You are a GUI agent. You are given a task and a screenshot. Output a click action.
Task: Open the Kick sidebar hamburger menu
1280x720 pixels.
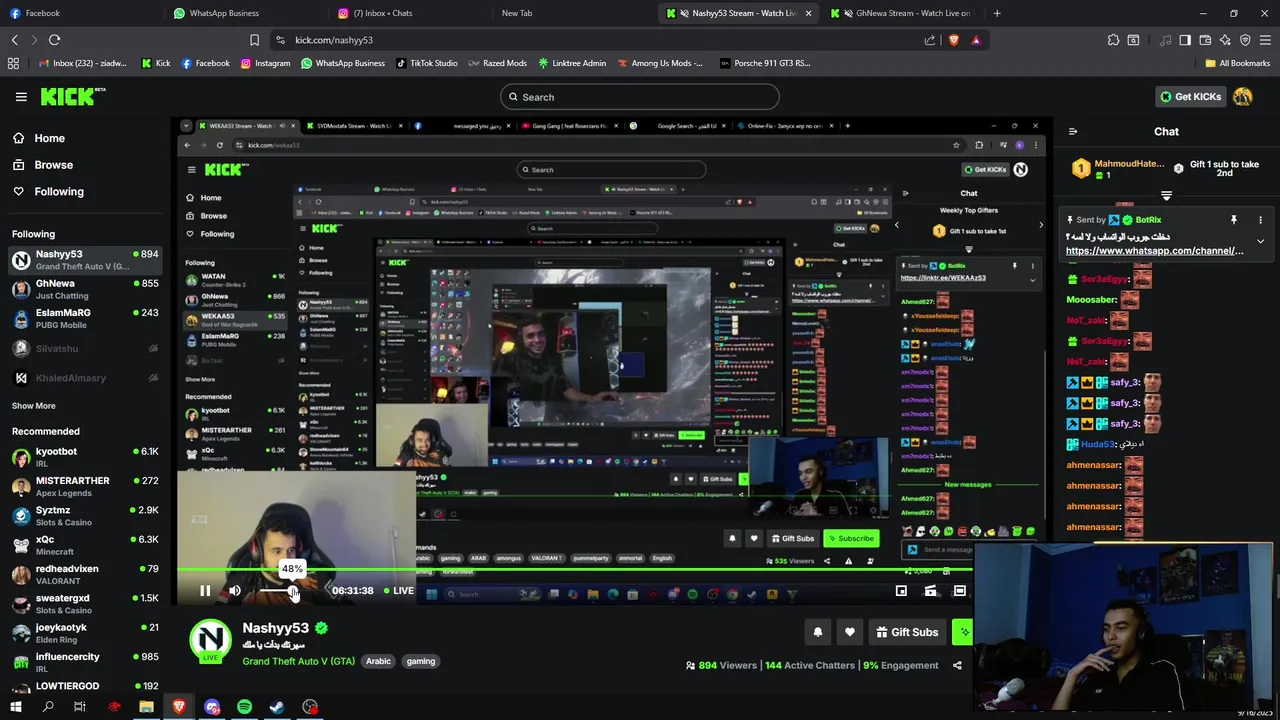[x=21, y=97]
